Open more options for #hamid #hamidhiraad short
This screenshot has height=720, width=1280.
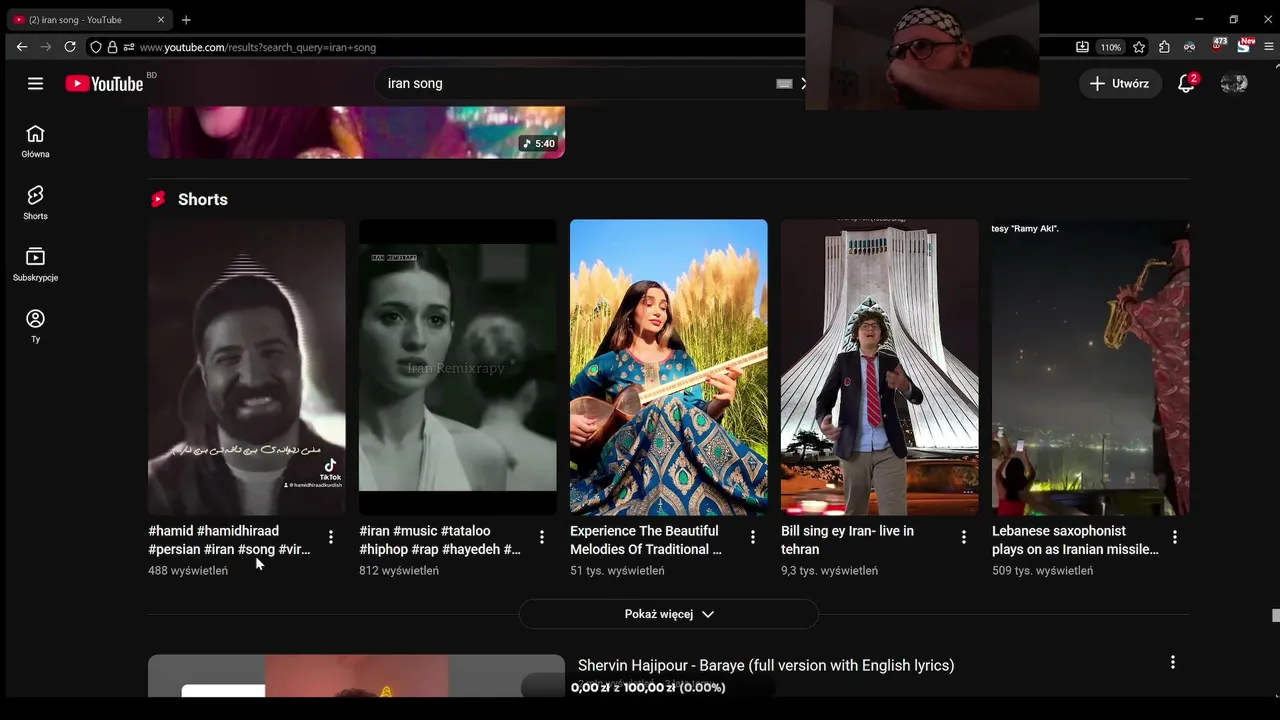tap(331, 537)
